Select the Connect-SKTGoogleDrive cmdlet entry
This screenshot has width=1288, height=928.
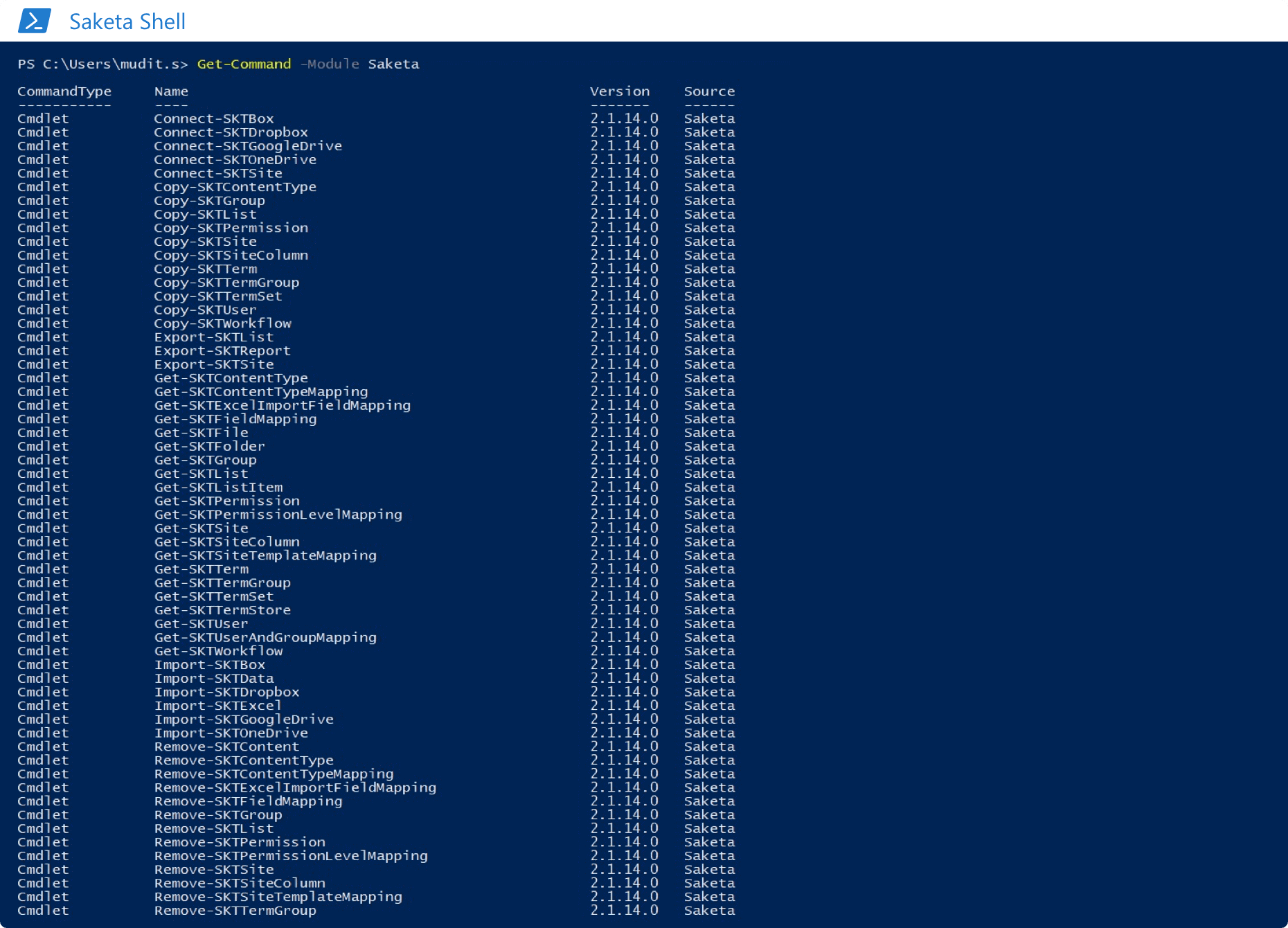[x=248, y=145]
